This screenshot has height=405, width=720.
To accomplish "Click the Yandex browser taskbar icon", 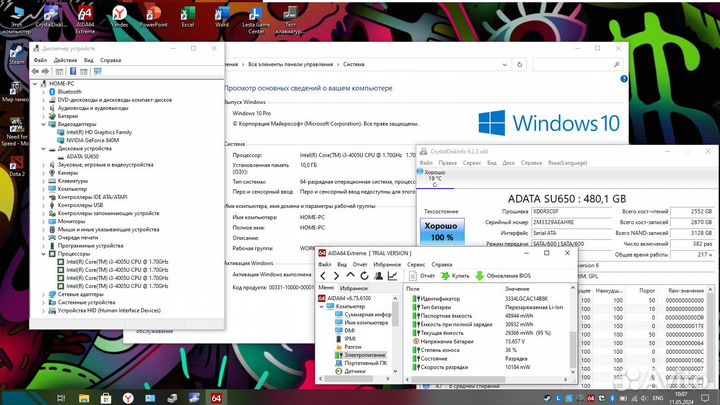I will click(x=128, y=398).
